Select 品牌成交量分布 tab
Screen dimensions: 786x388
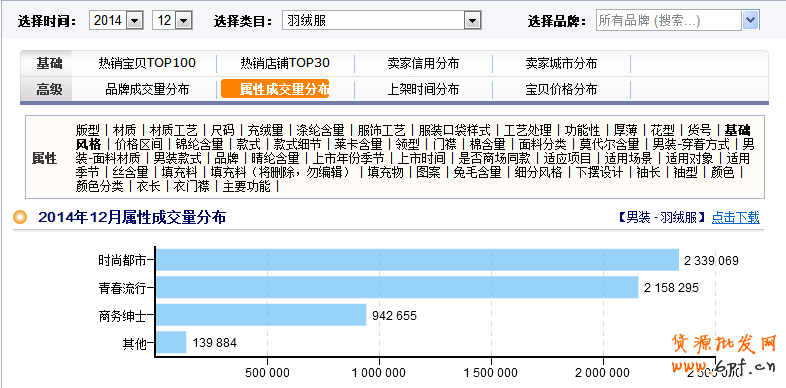tap(147, 90)
